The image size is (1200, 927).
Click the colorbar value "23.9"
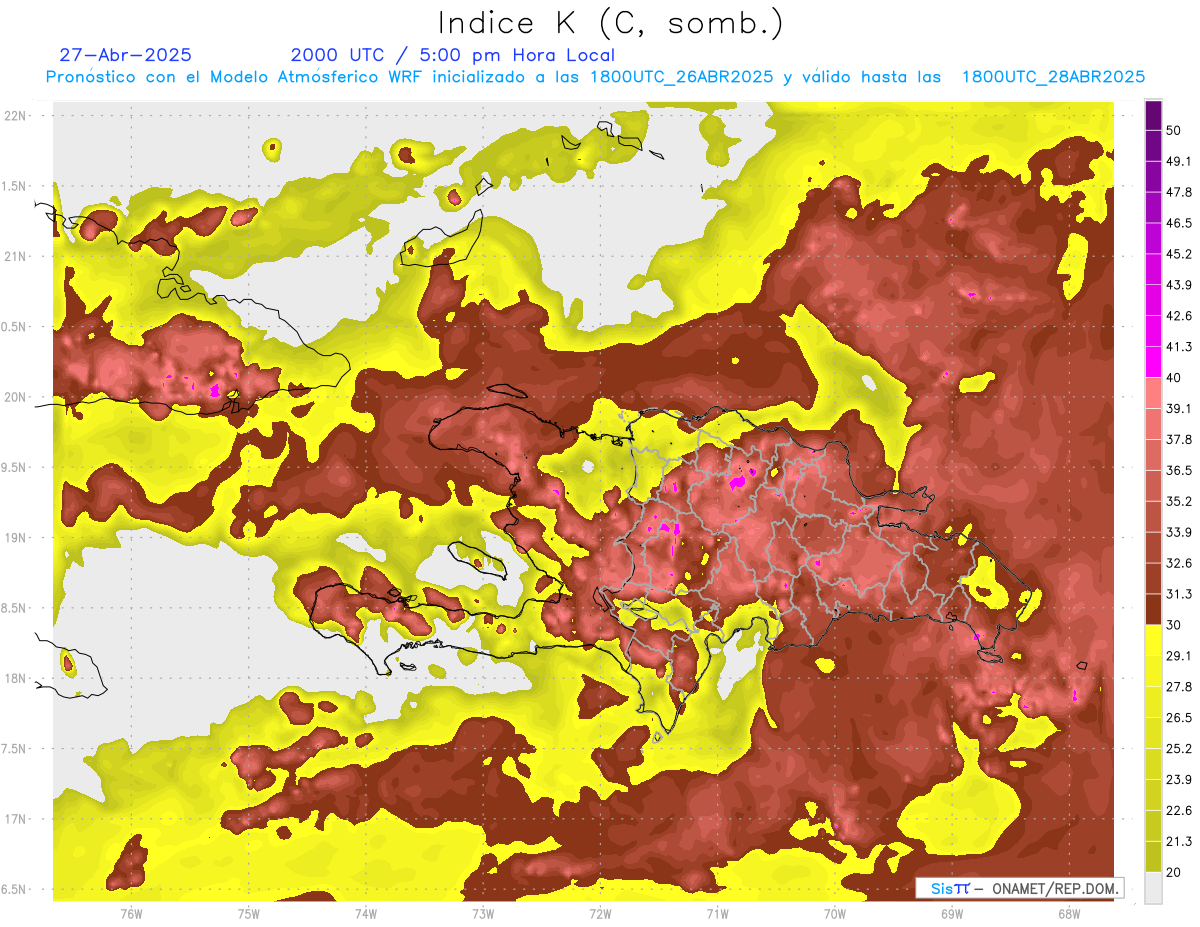click(x=1178, y=780)
